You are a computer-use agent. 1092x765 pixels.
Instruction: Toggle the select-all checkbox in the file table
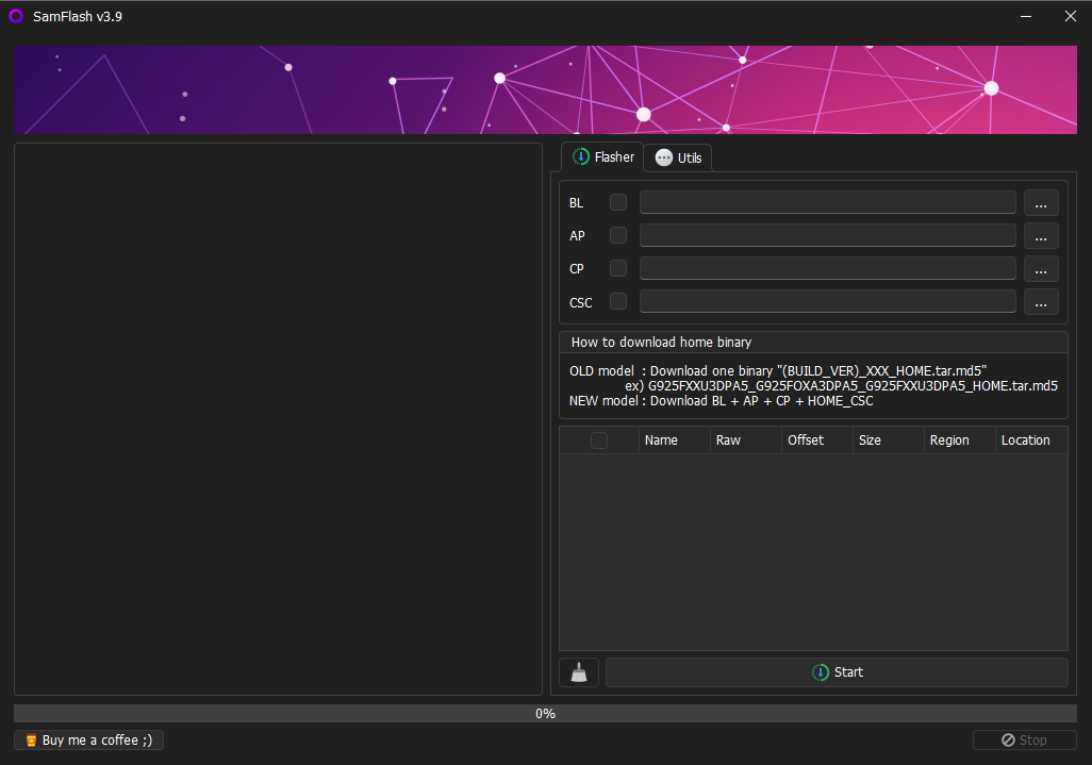[x=598, y=440]
